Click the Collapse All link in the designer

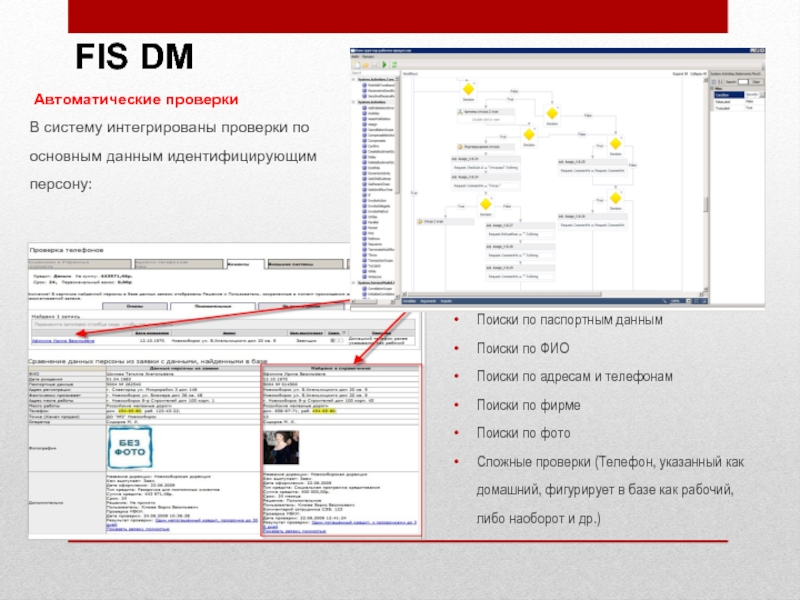tap(698, 74)
